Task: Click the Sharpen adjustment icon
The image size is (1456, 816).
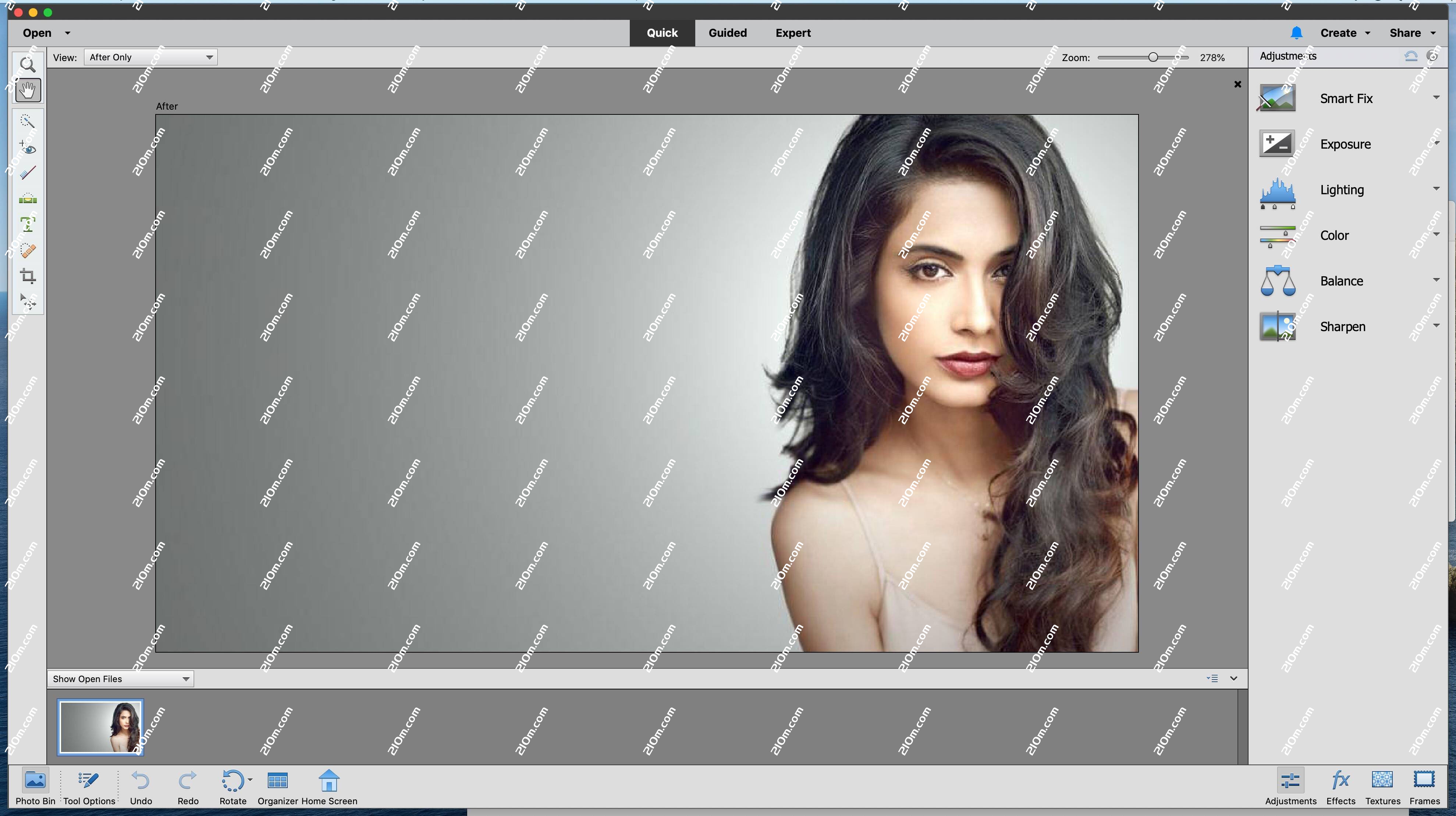Action: (1277, 327)
